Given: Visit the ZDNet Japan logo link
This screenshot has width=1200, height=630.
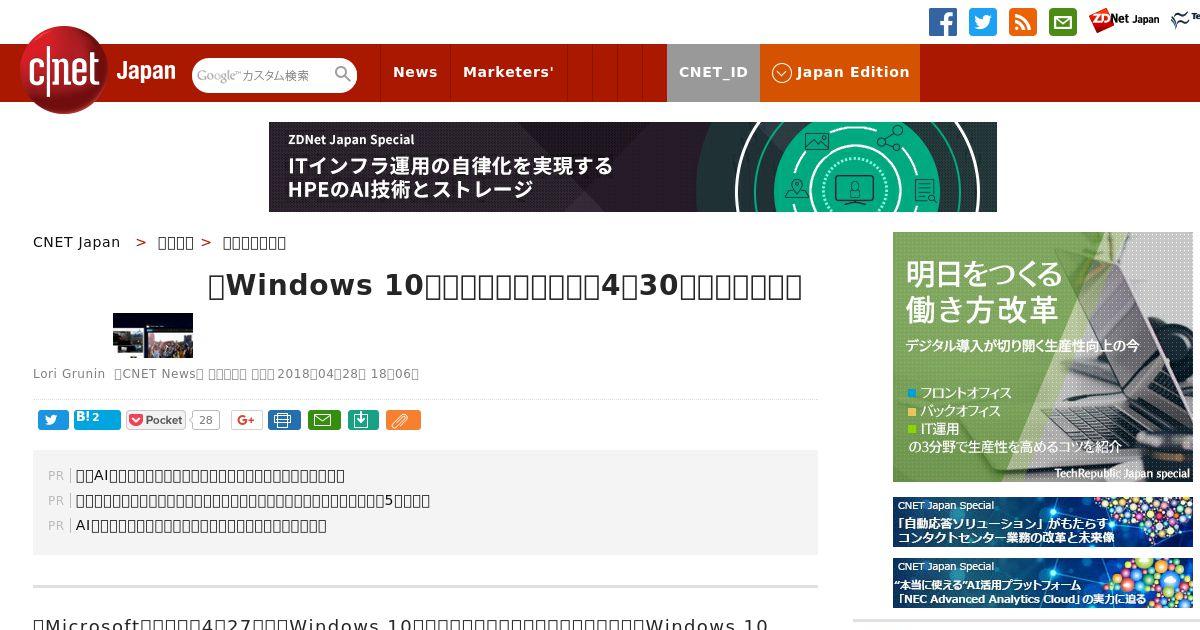Looking at the screenshot, I should pos(1124,19).
